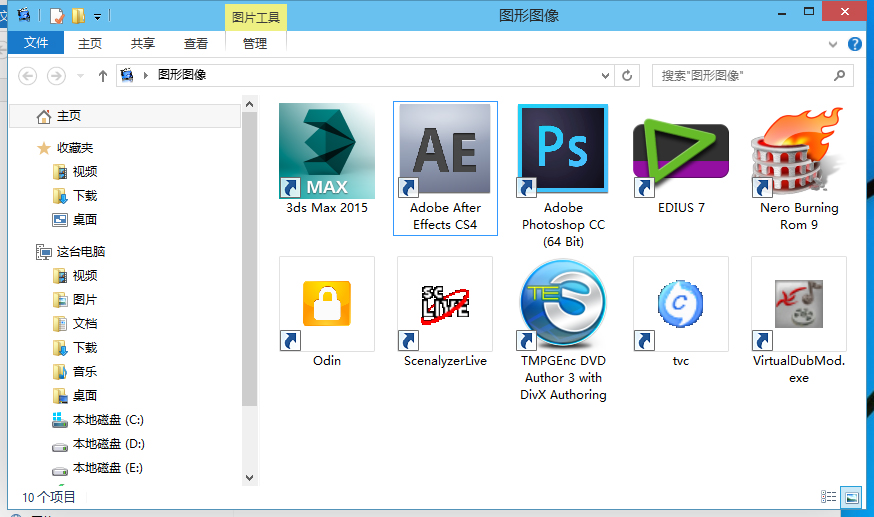The height and width of the screenshot is (517, 874).
Task: Click 图形图像 in the address bar
Action: click(x=182, y=75)
